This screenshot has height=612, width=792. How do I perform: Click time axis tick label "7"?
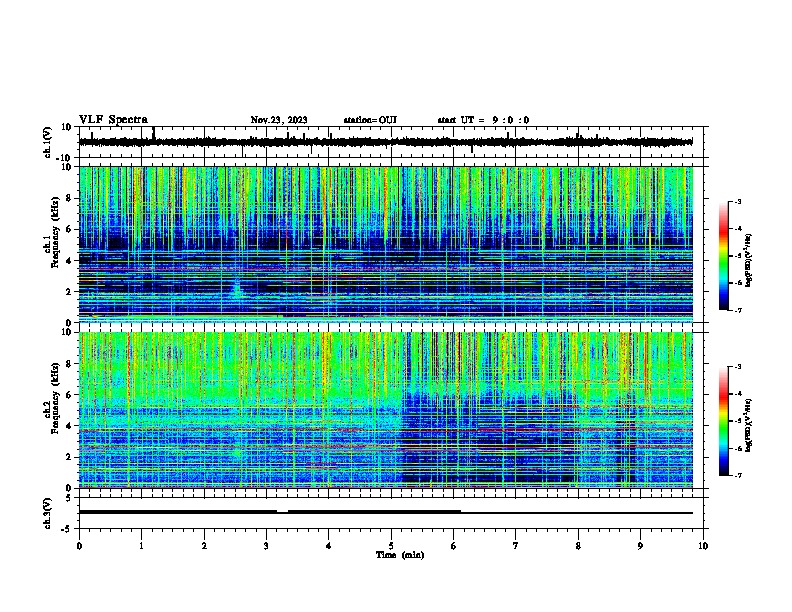tap(516, 546)
